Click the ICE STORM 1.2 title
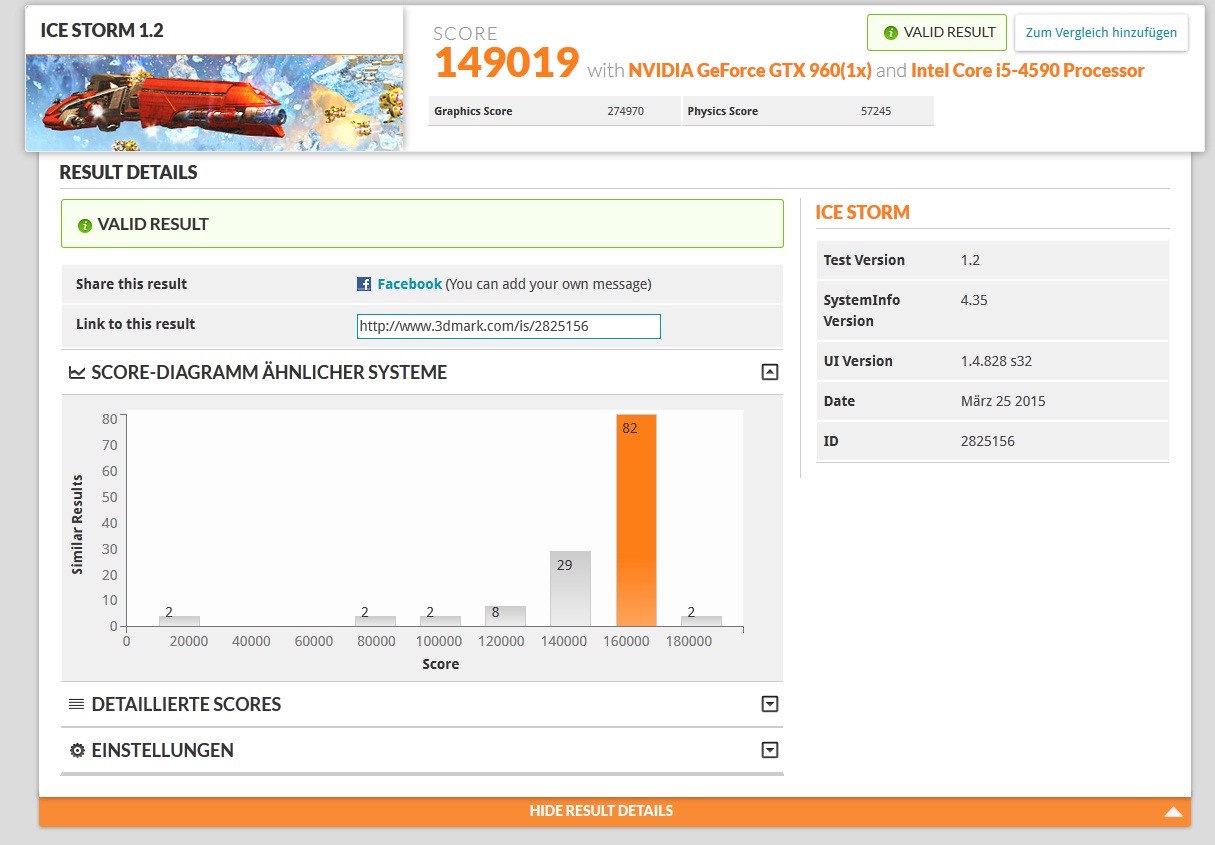The width and height of the screenshot is (1215, 845). (x=102, y=30)
